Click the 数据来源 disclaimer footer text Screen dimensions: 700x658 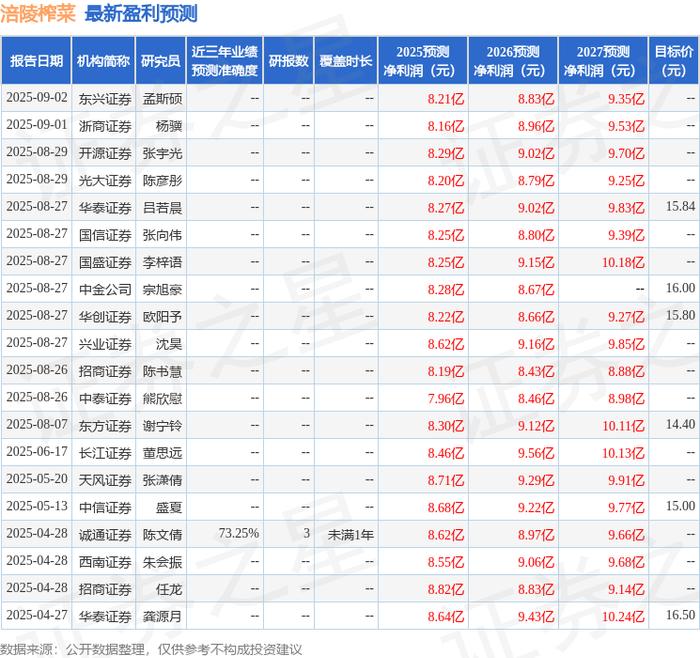click(151, 650)
